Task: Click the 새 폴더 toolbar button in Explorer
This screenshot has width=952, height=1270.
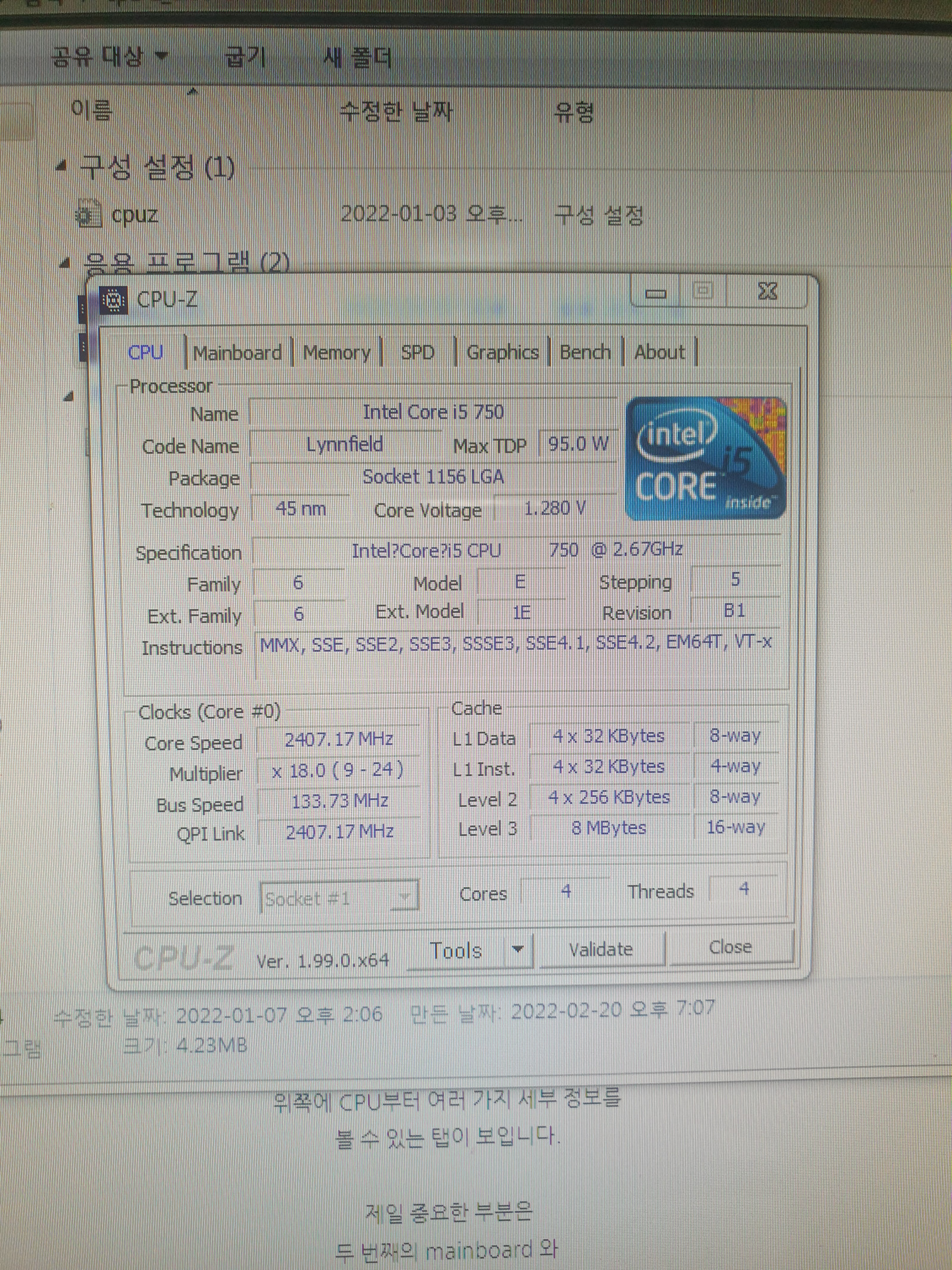Action: (x=357, y=58)
